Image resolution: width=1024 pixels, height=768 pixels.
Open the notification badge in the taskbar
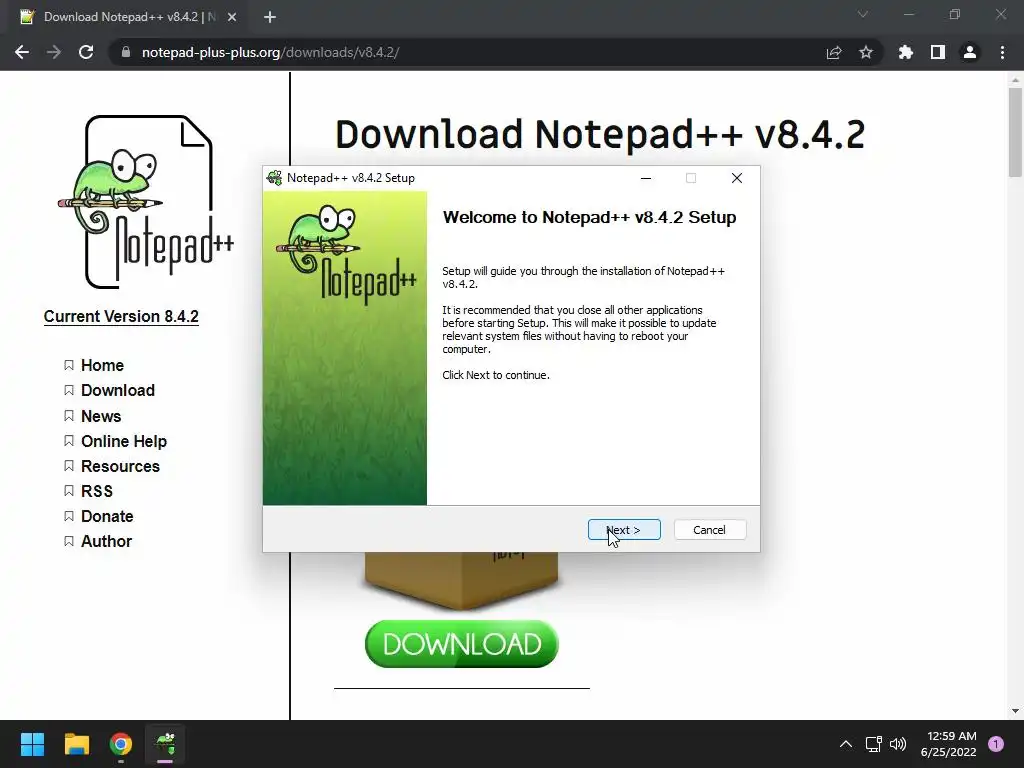pos(996,744)
